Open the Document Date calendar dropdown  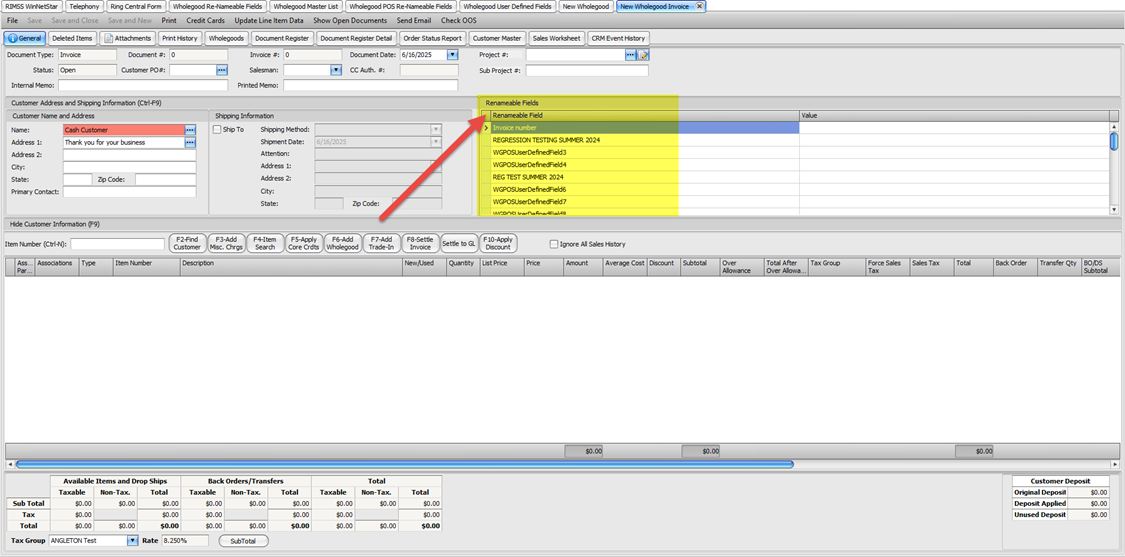point(452,55)
